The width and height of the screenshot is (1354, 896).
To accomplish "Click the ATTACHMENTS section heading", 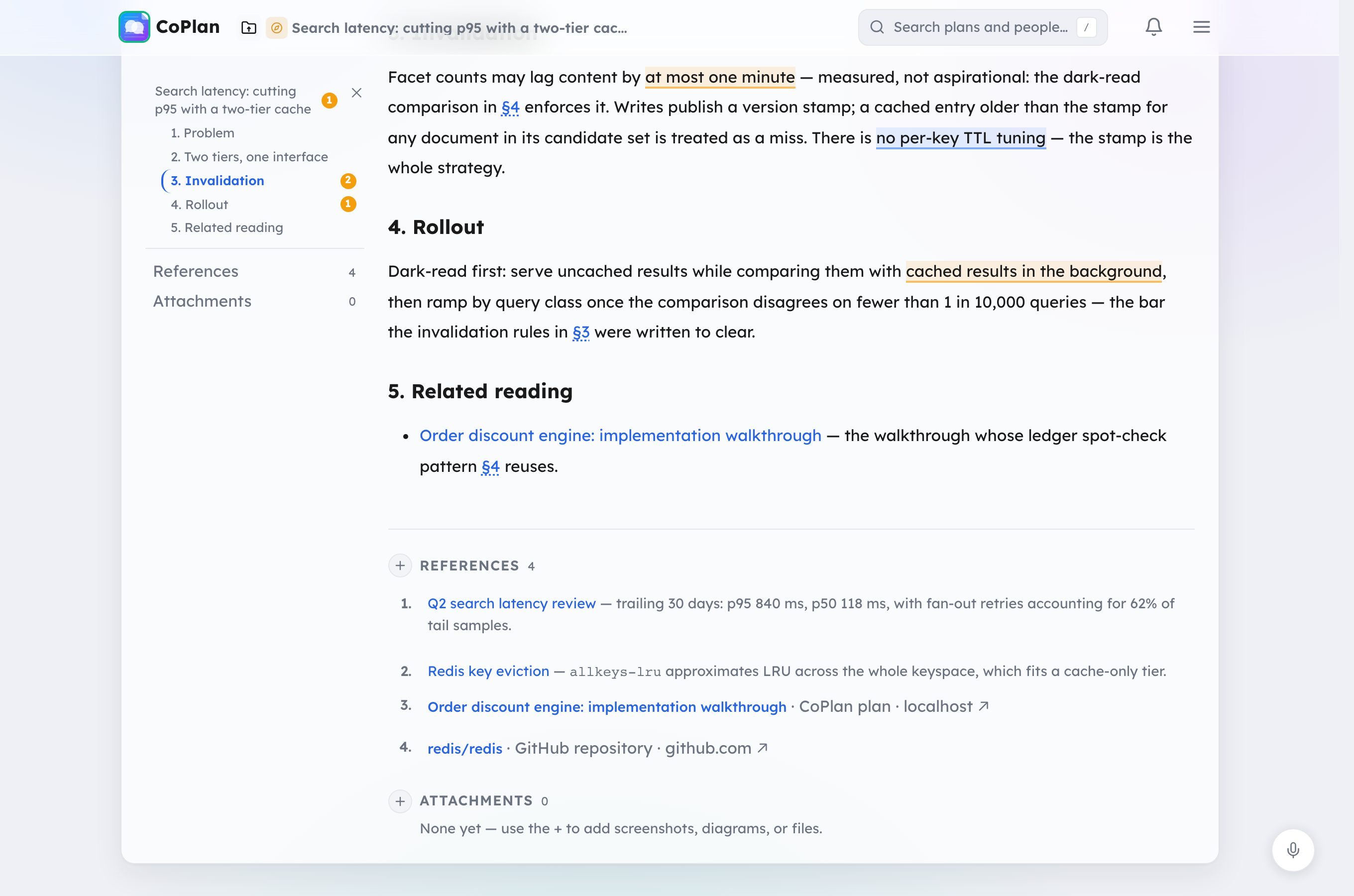I will click(476, 801).
